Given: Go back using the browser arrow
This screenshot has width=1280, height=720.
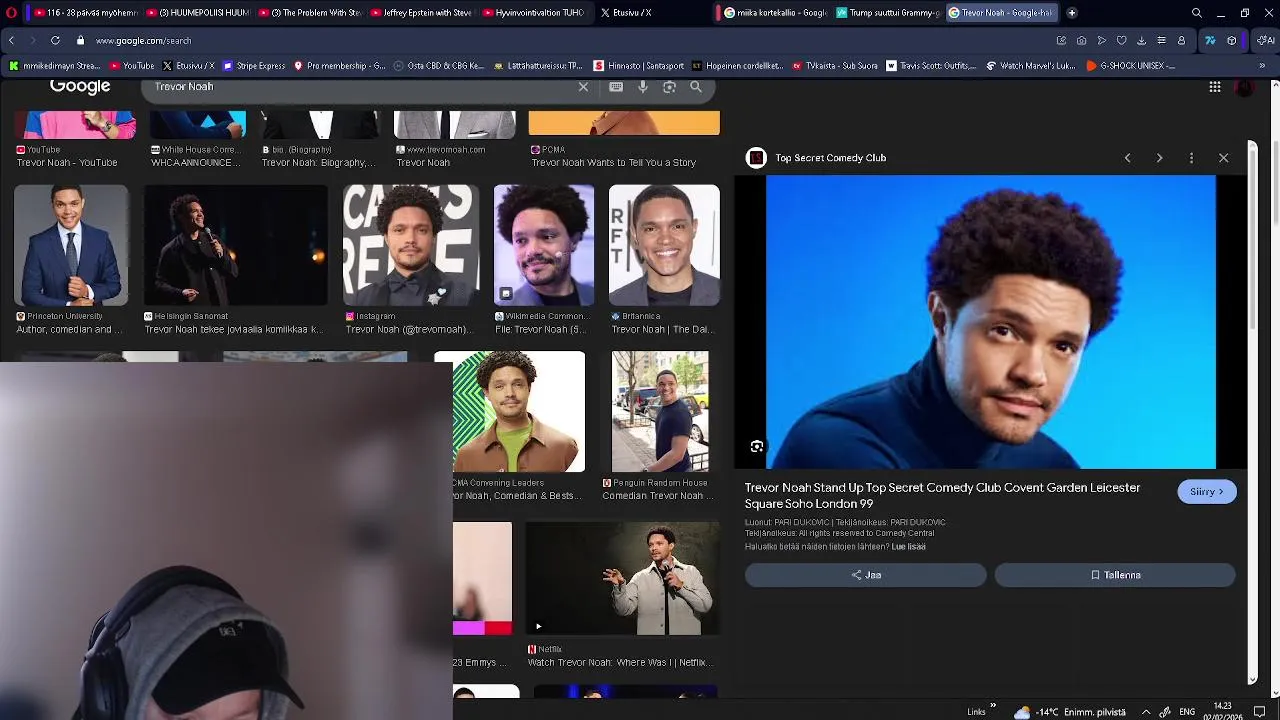Looking at the screenshot, I should 11,40.
